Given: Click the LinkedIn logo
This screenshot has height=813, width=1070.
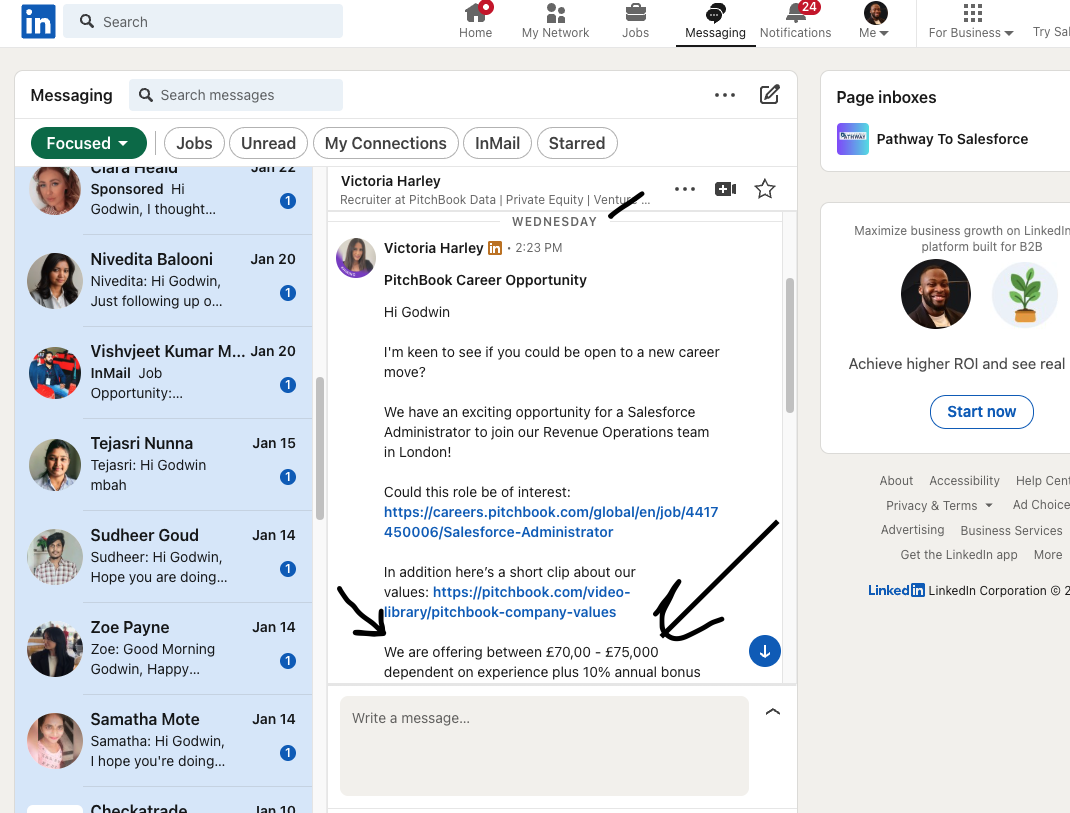Looking at the screenshot, I should (37, 21).
